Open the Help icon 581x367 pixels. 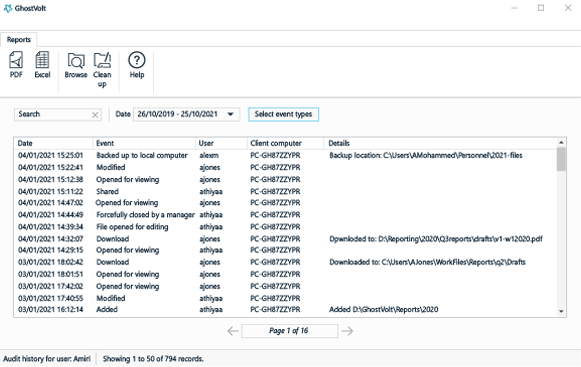[137, 65]
